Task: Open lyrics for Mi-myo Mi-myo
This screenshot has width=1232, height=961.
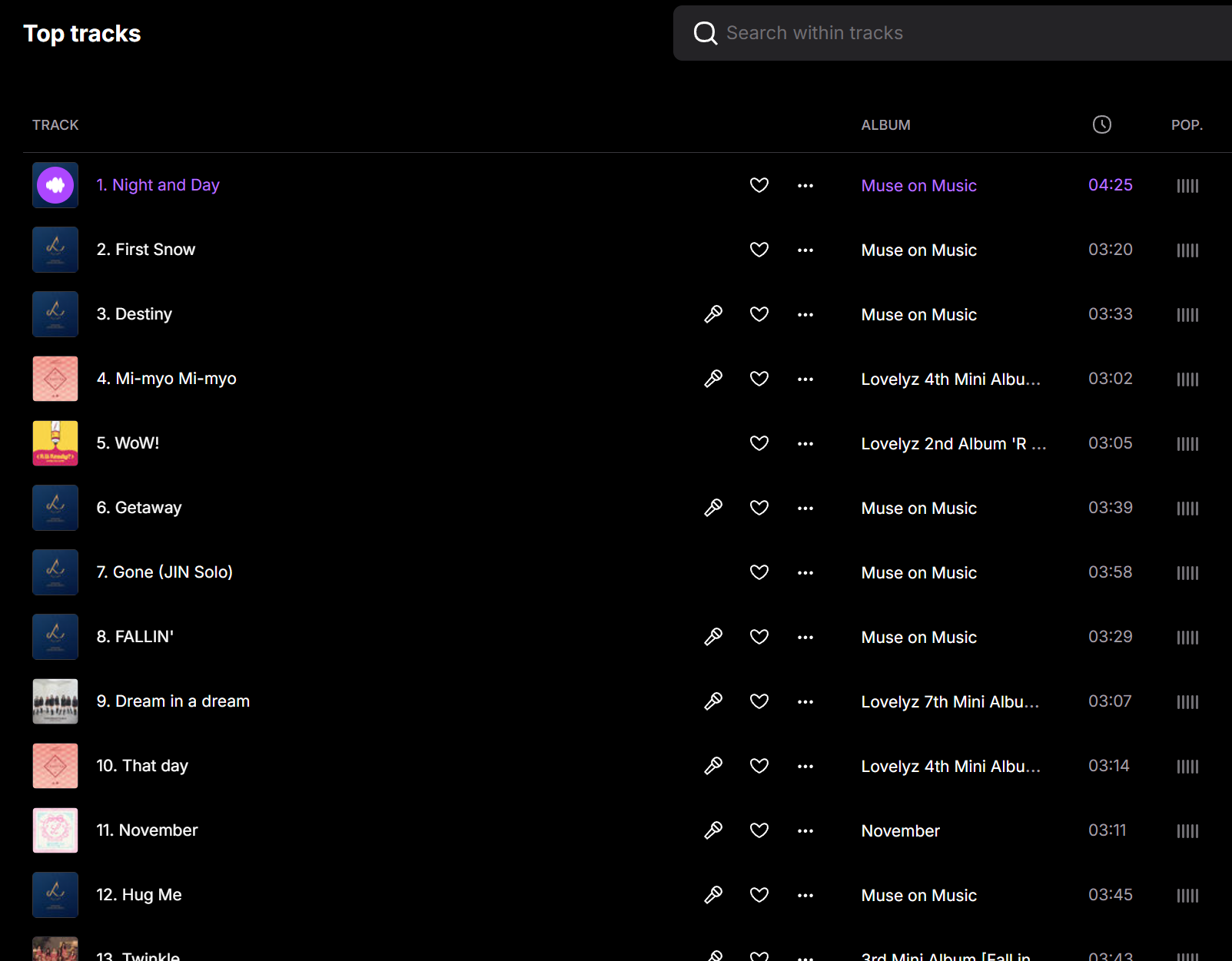Action: pyautogui.click(x=713, y=379)
